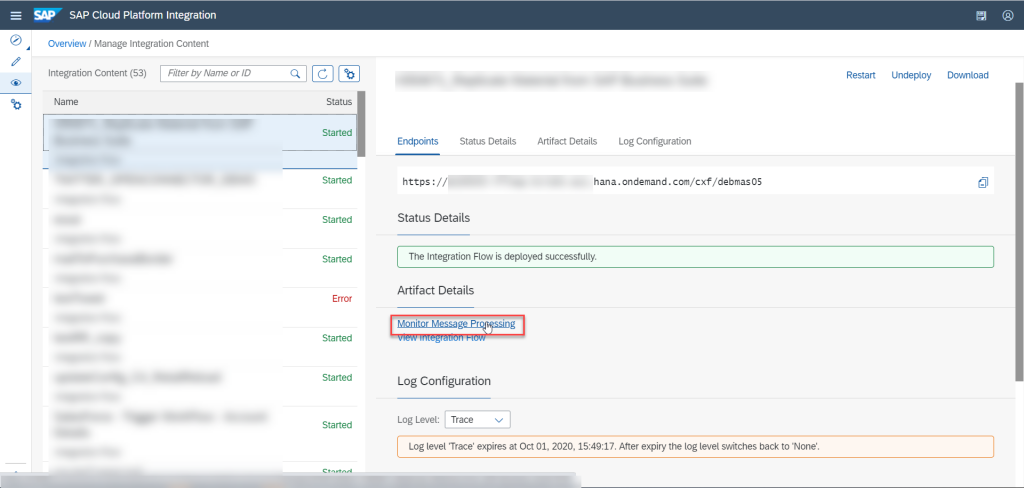The image size is (1024, 488).
Task: Open the Design pencil icon in sidebar
Action: click(16, 61)
